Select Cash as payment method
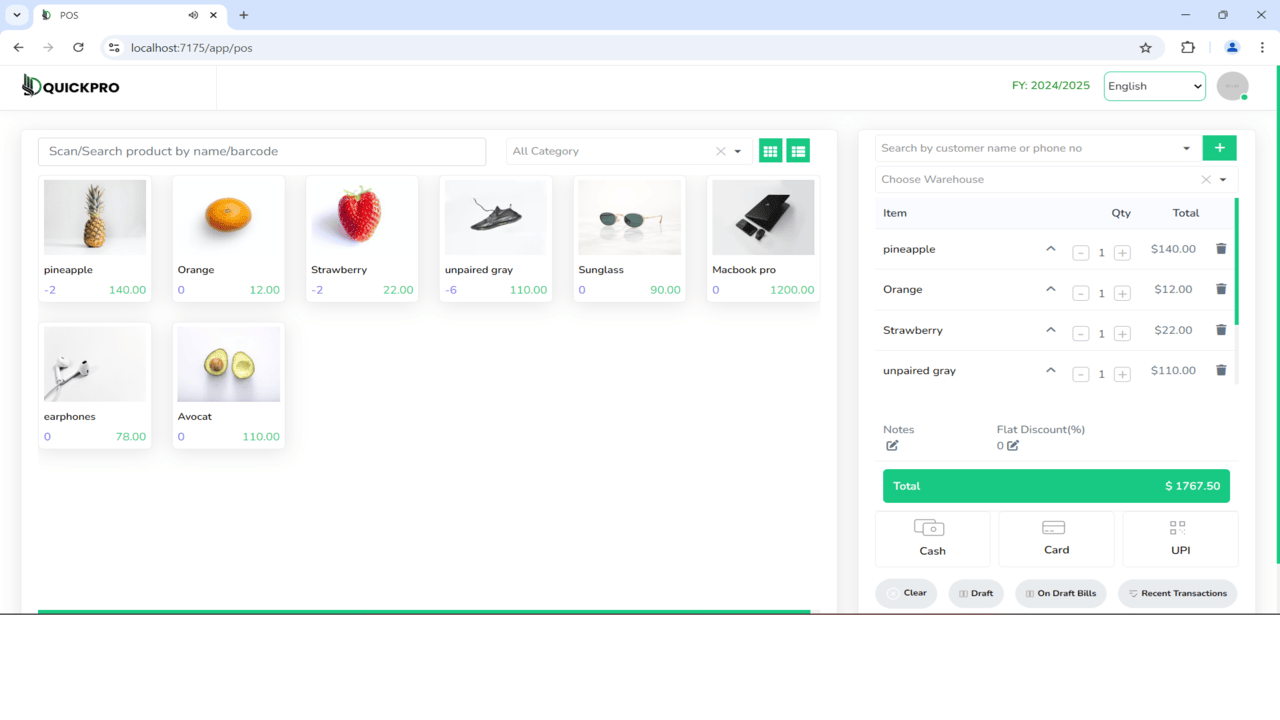Image resolution: width=1280 pixels, height=720 pixels. [x=932, y=538]
